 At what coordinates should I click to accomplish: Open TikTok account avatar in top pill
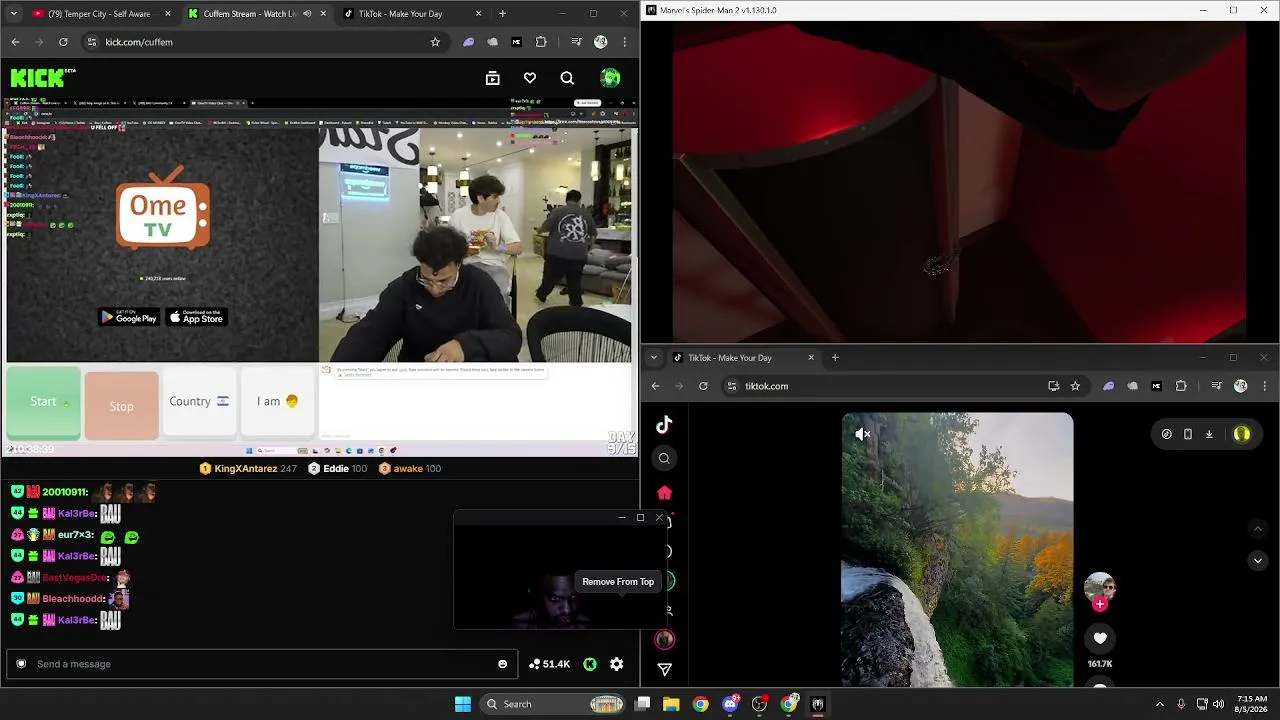(x=1242, y=434)
